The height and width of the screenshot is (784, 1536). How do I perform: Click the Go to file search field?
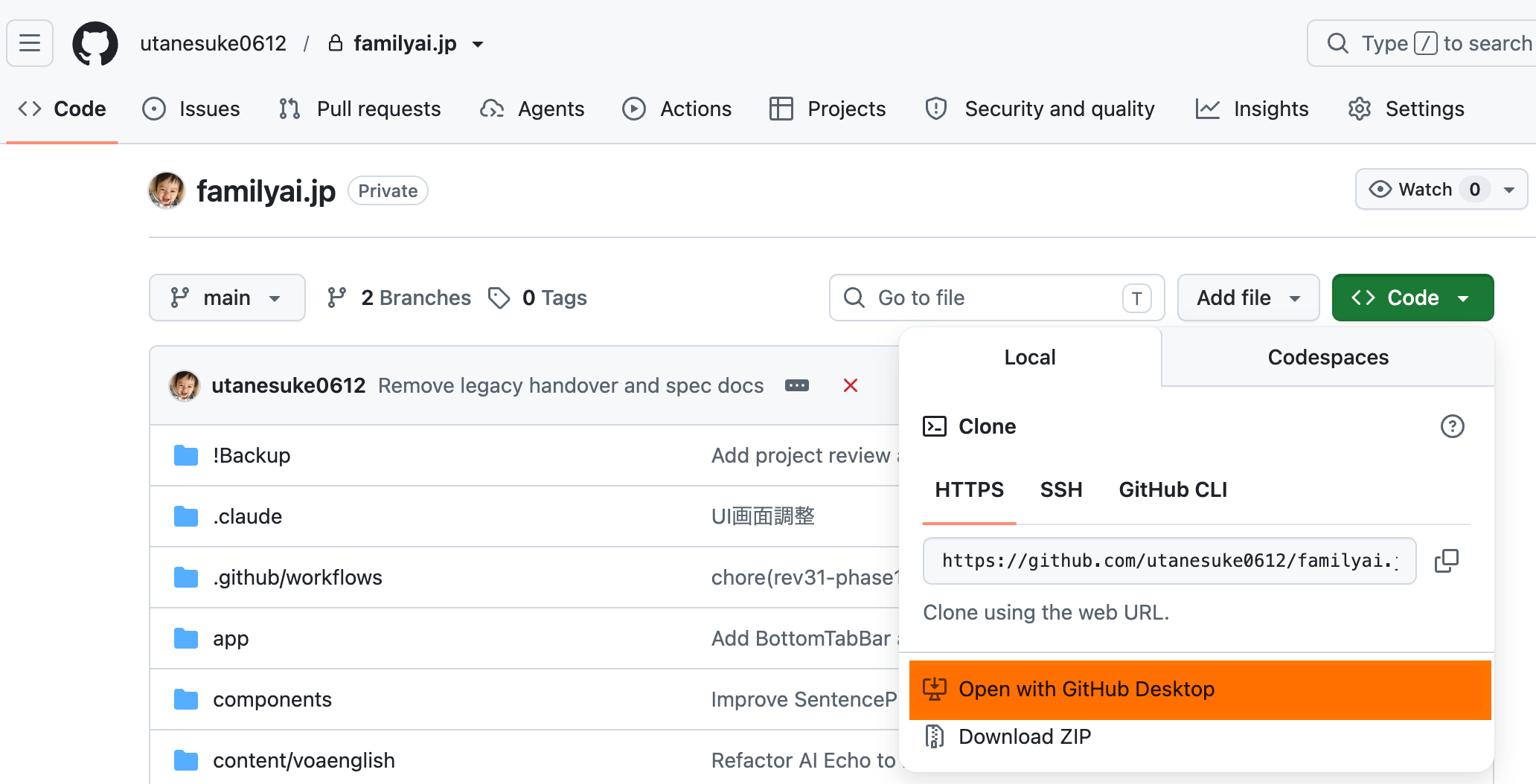click(997, 298)
